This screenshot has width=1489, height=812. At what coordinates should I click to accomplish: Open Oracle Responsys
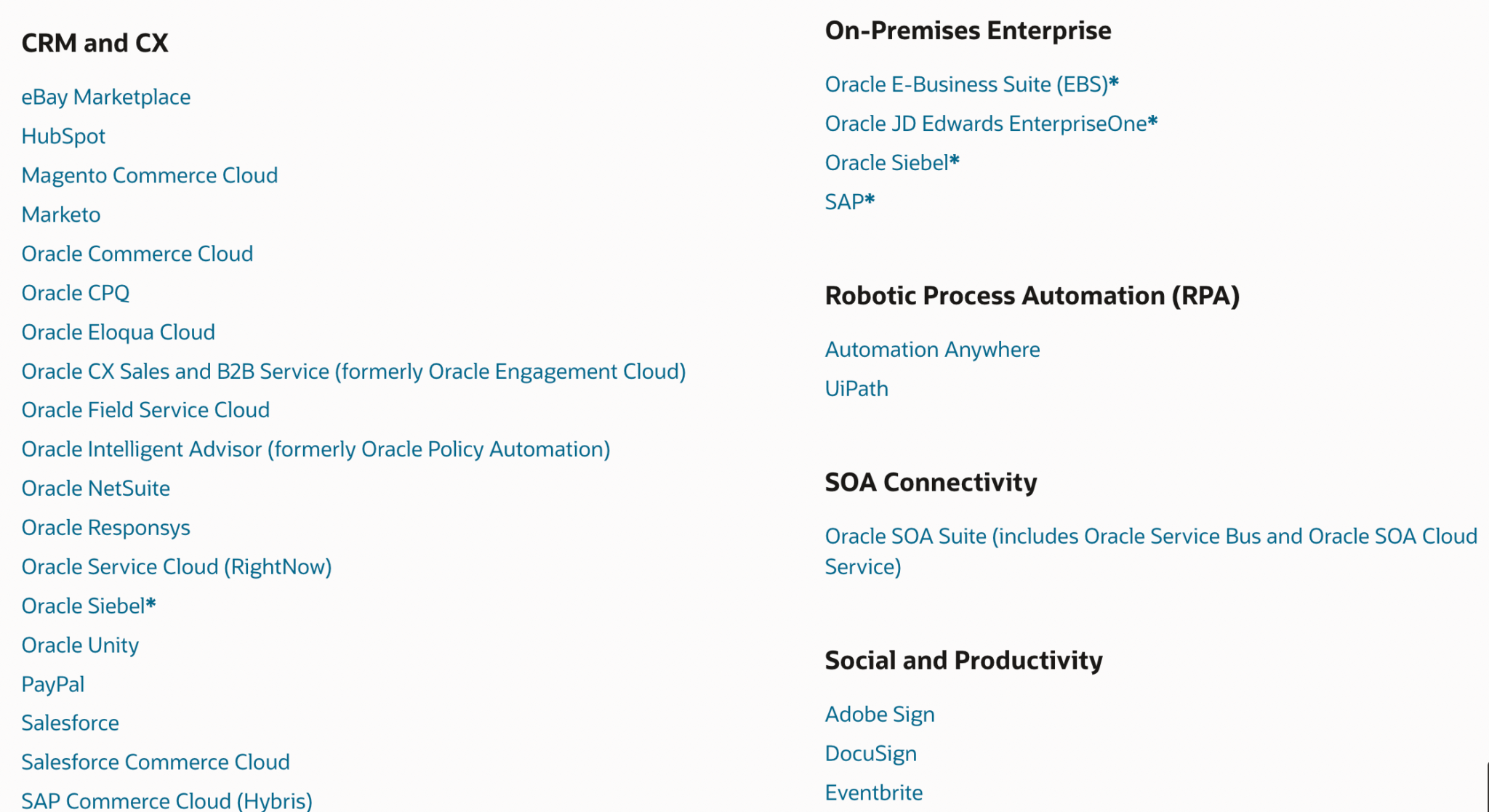coord(106,527)
